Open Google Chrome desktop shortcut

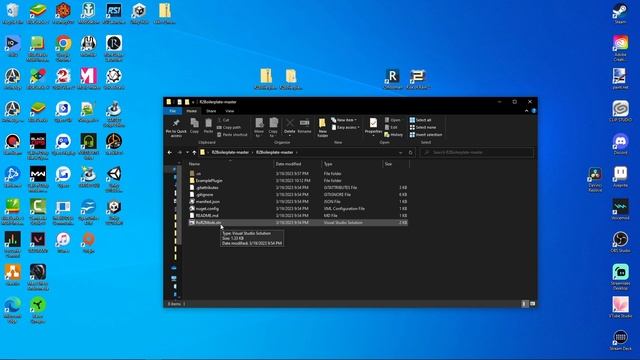[x=63, y=48]
